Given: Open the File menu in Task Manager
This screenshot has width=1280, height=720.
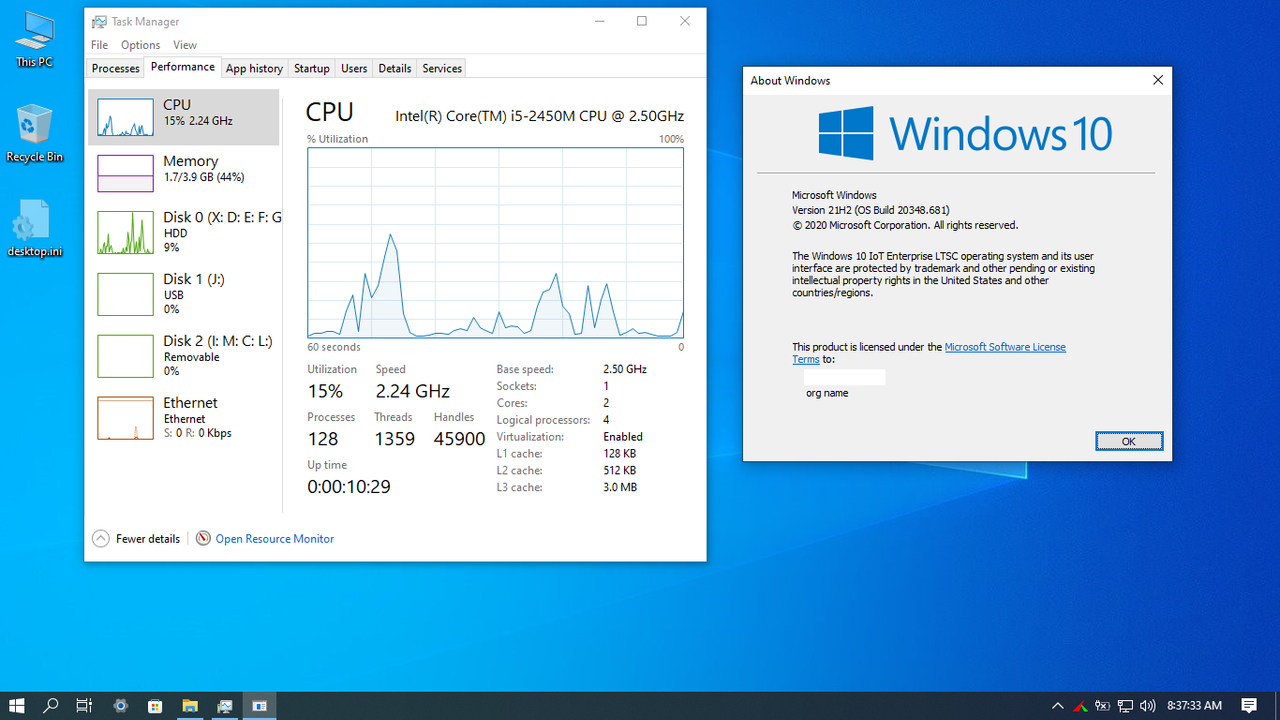Looking at the screenshot, I should pos(99,45).
